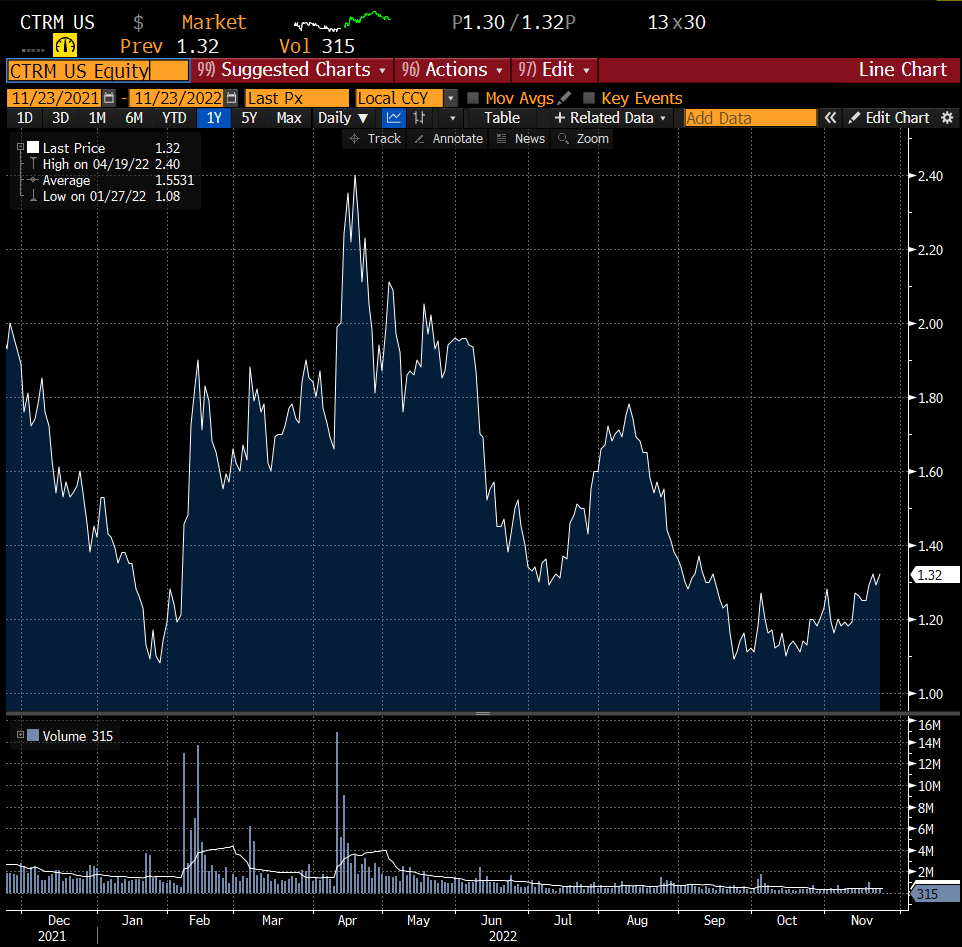This screenshot has height=947, width=962.
Task: Click the end date 11/23/2022 field
Action: click(178, 98)
